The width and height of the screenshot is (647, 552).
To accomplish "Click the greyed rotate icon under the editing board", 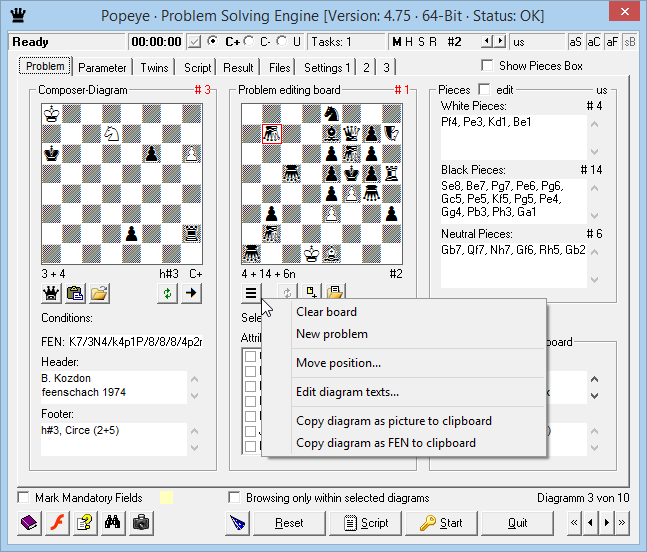I will click(287, 293).
